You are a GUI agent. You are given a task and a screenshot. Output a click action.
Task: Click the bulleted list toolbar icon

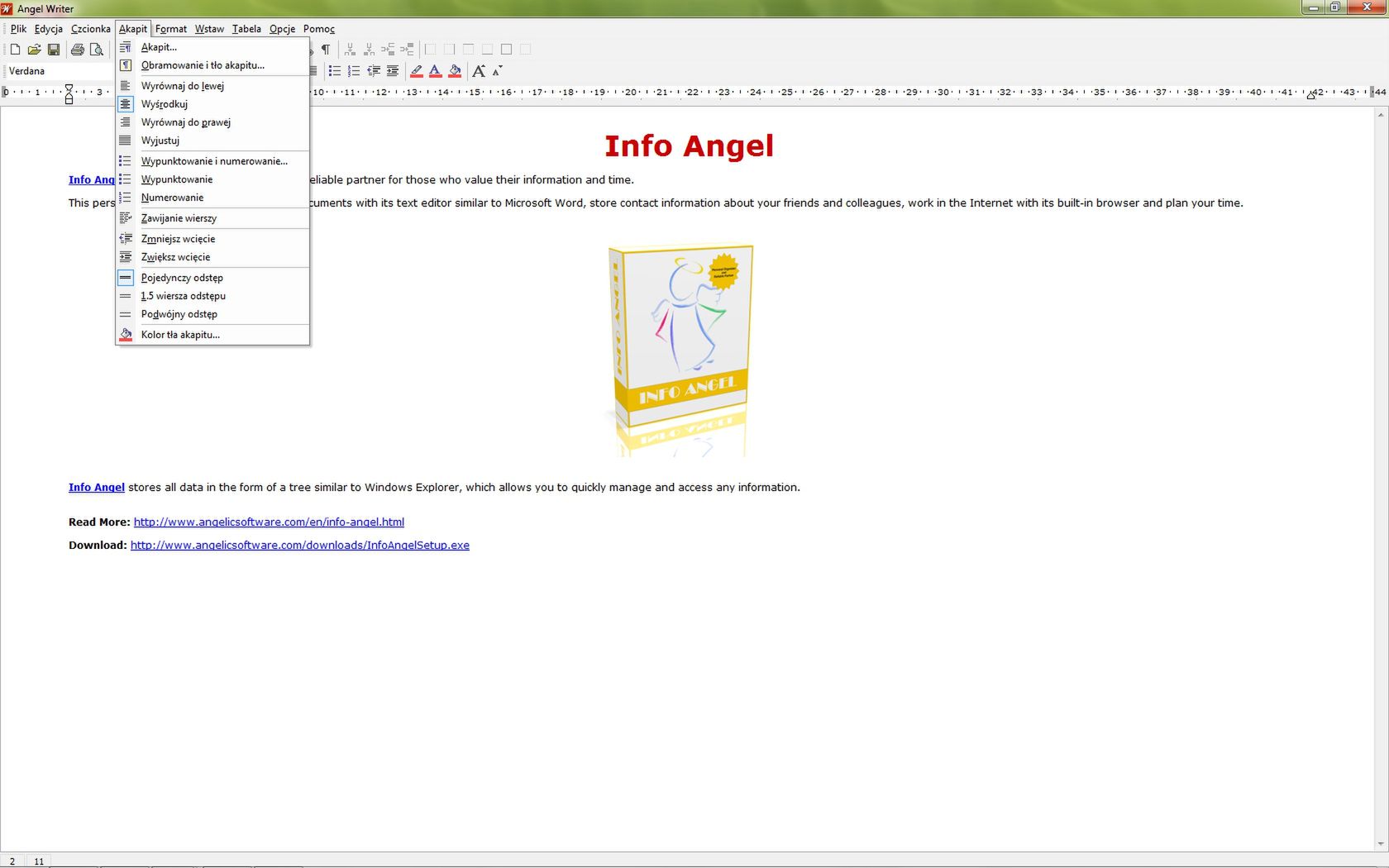click(335, 71)
